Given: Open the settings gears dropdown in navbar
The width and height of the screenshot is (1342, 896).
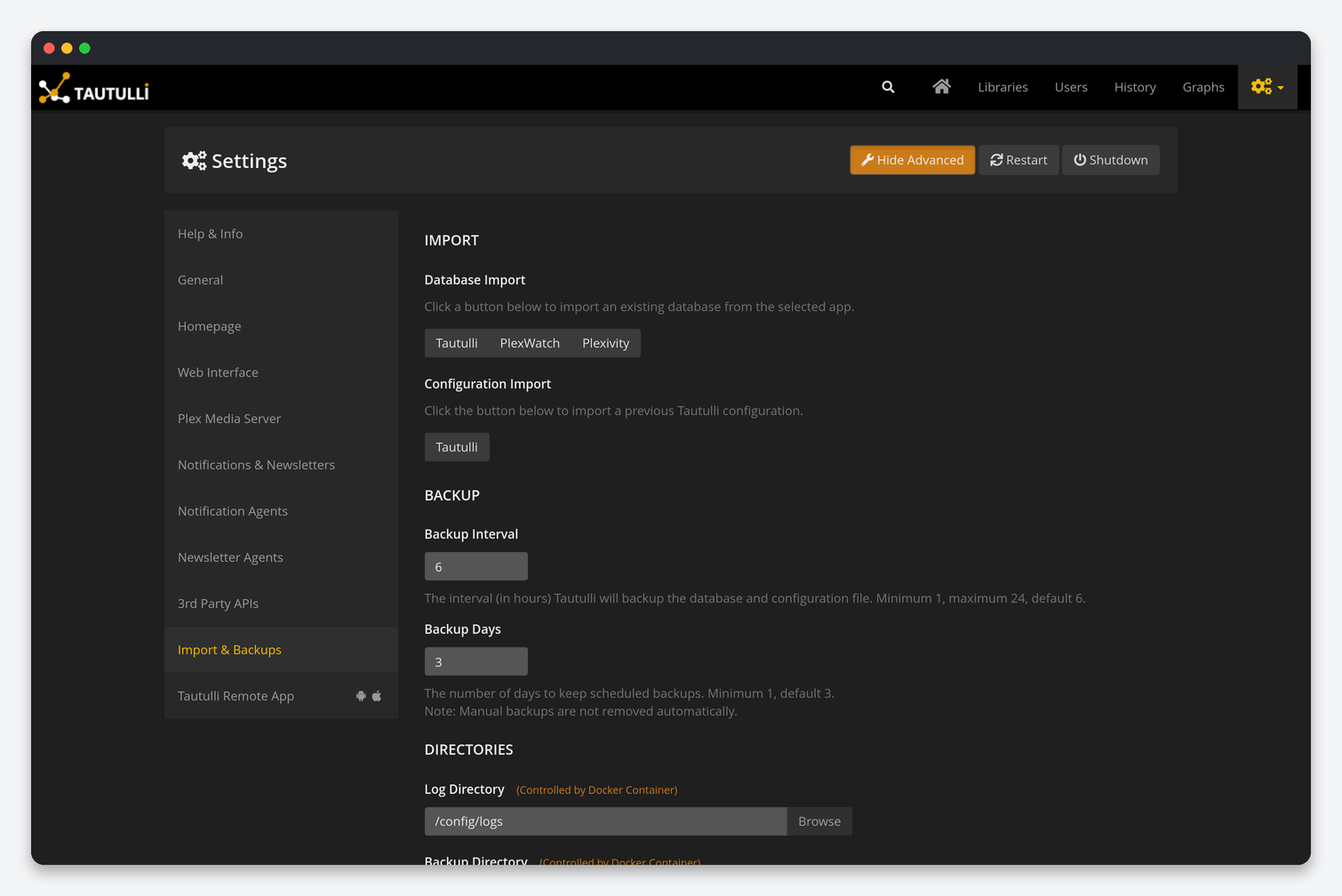Looking at the screenshot, I should click(1267, 87).
